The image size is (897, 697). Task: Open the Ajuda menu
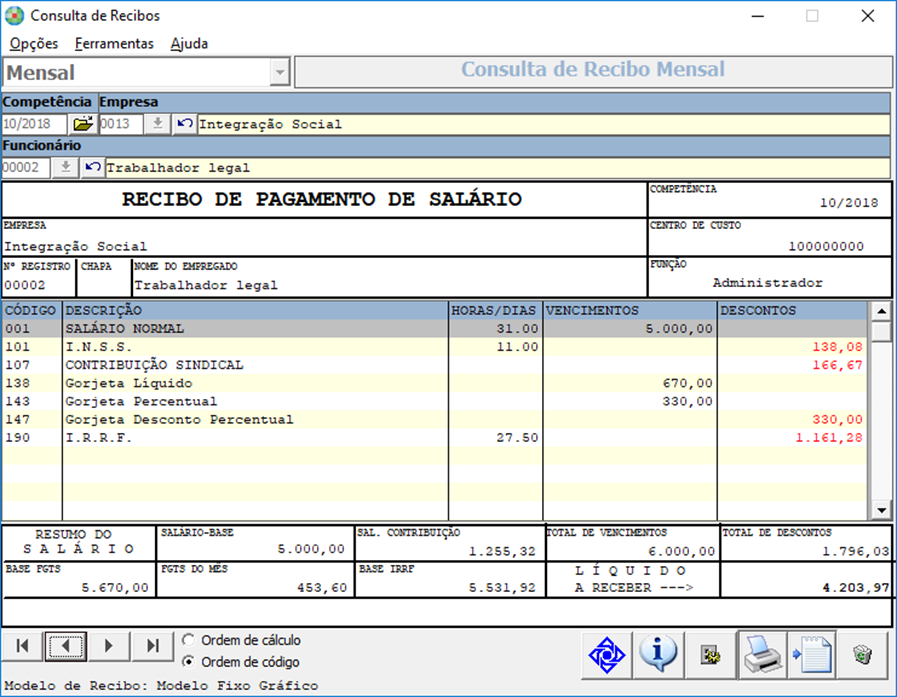(189, 43)
